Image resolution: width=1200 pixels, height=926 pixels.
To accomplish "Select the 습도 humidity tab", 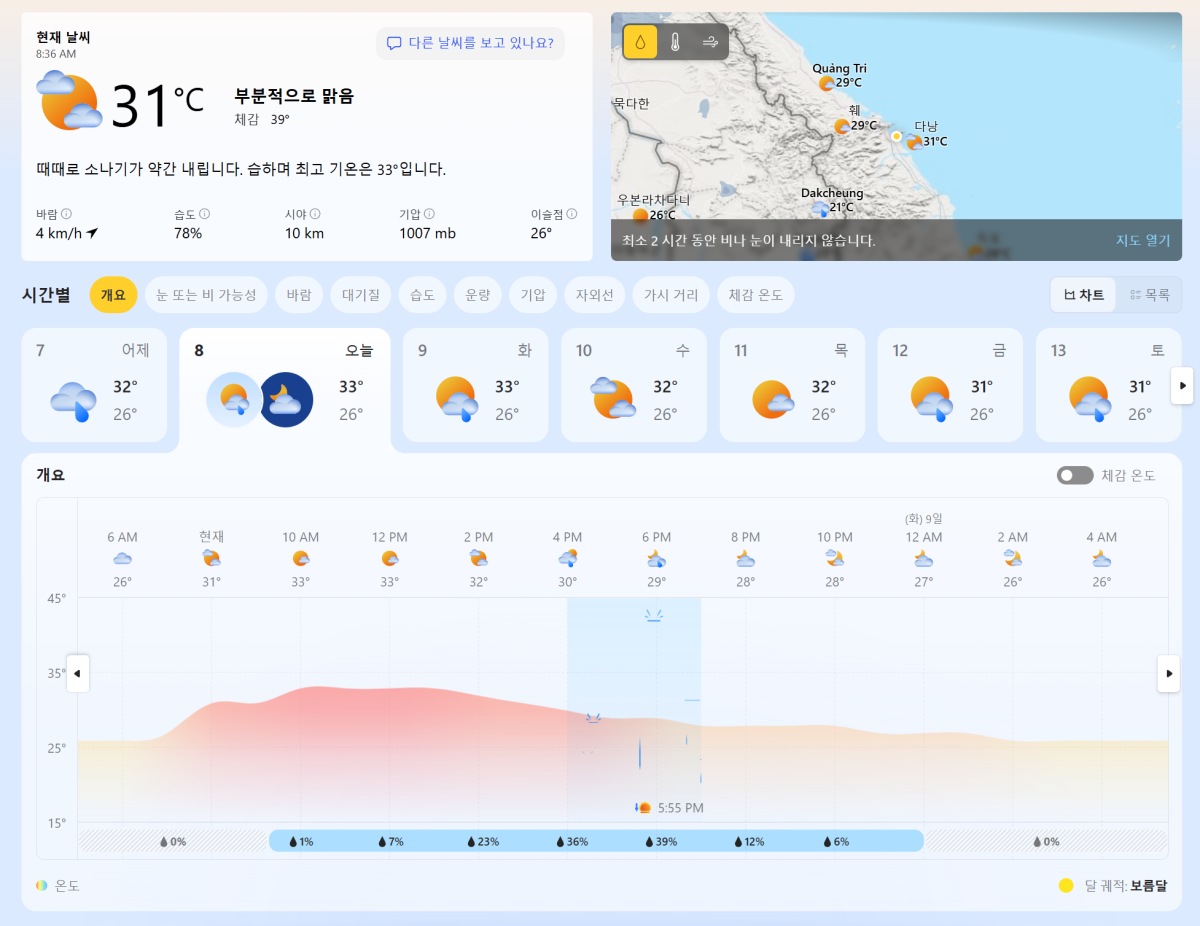I will tap(421, 295).
